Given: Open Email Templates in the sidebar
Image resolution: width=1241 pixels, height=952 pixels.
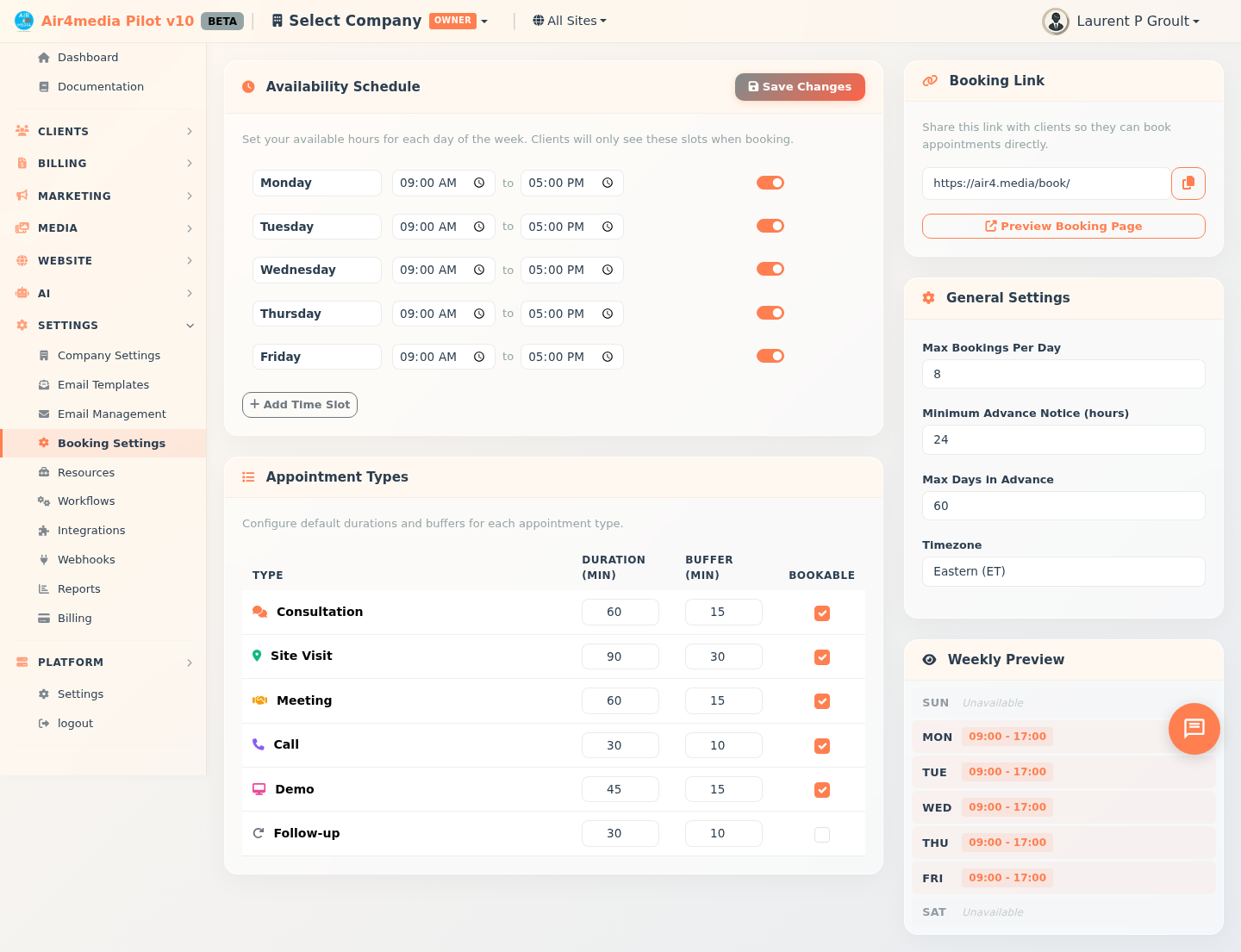Looking at the screenshot, I should [x=103, y=385].
